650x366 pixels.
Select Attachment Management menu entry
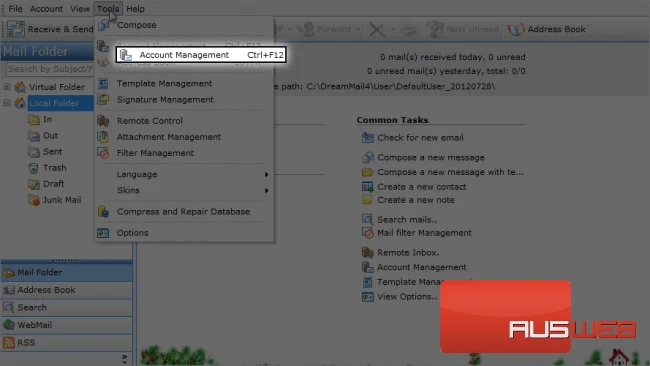click(168, 137)
